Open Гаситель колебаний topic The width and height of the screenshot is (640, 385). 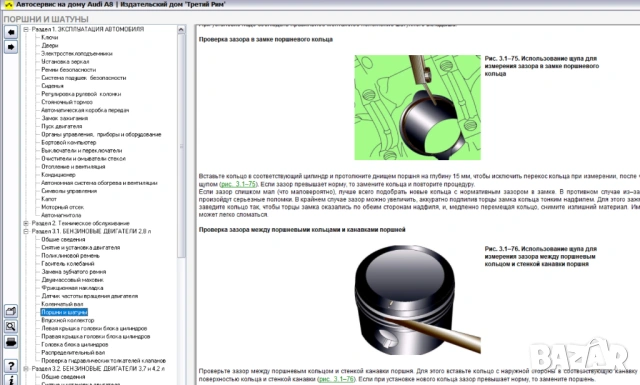[x=68, y=264]
